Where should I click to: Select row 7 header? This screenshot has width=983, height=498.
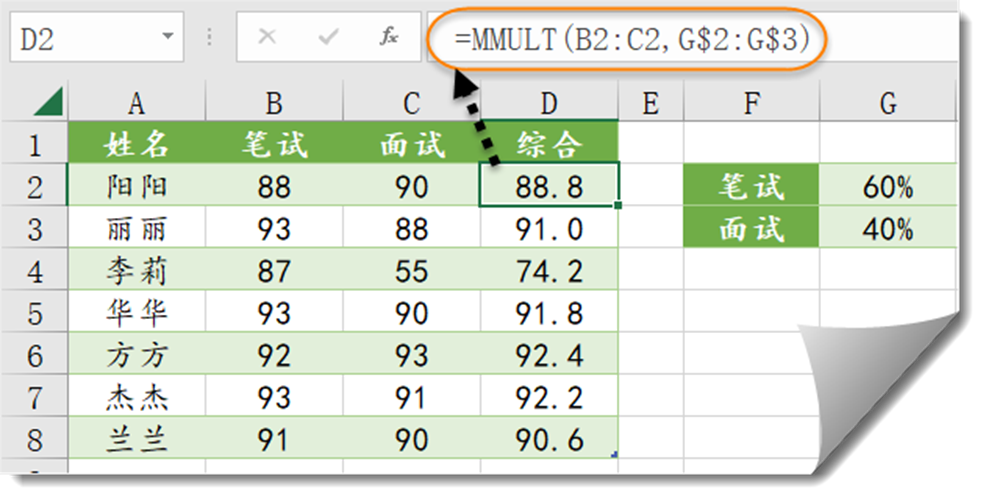tap(34, 396)
